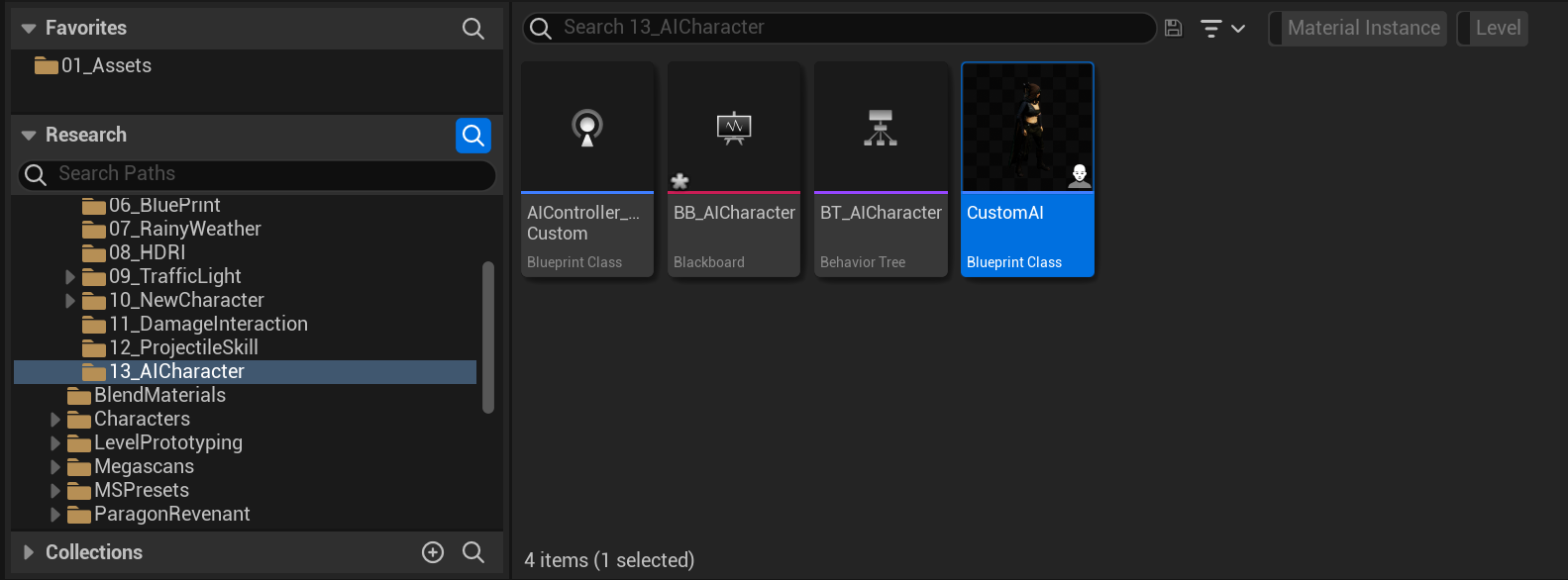Collapse the Research section
This screenshot has height=580, width=1568.
[x=29, y=136]
